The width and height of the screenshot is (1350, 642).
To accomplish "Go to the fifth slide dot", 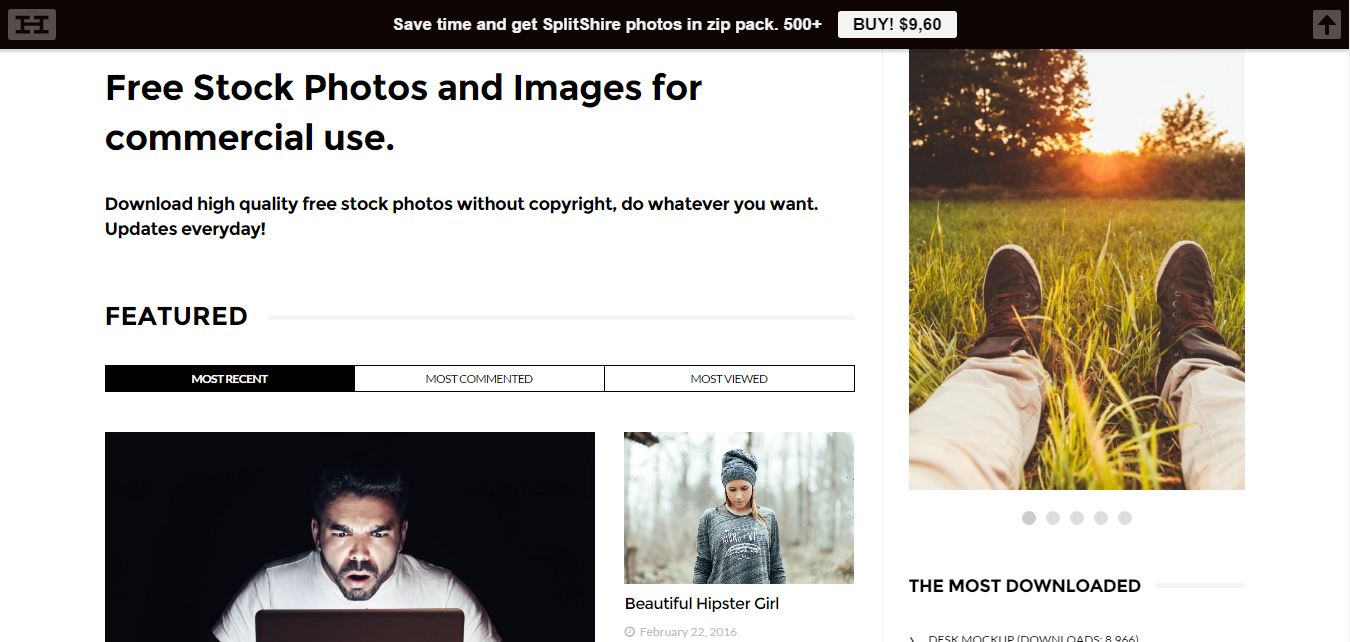I will [x=1125, y=518].
